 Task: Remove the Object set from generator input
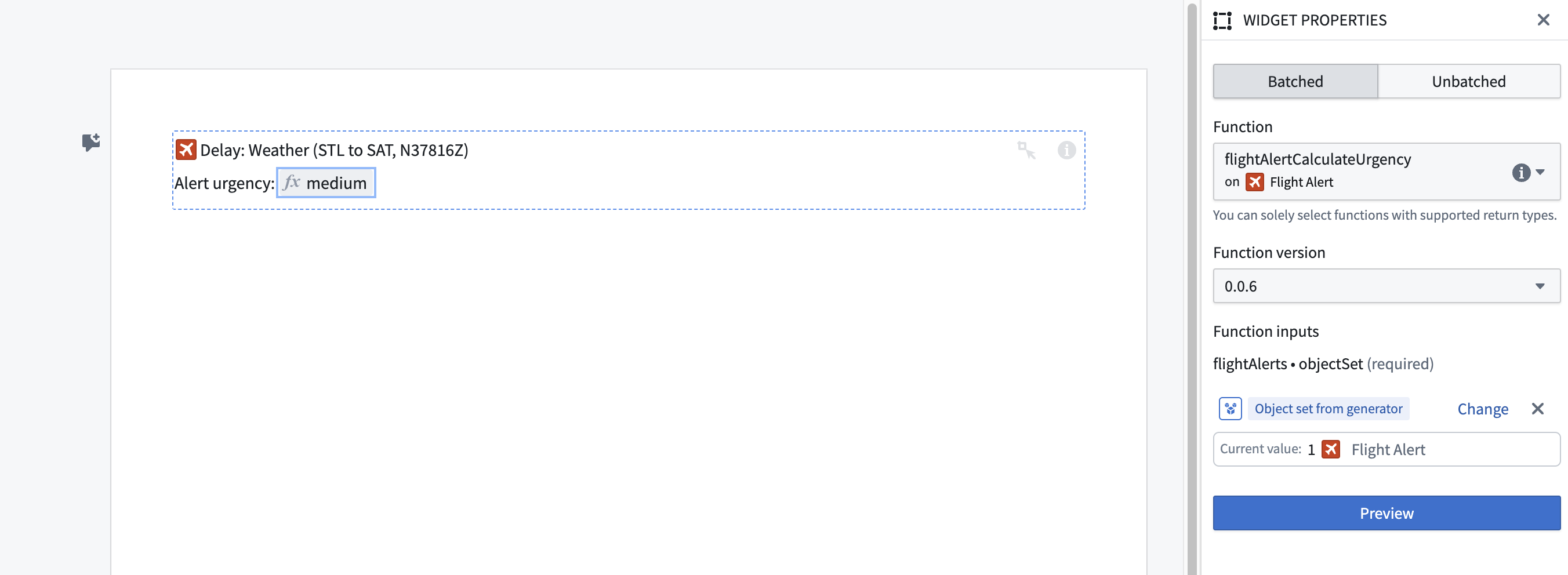pyautogui.click(x=1538, y=409)
